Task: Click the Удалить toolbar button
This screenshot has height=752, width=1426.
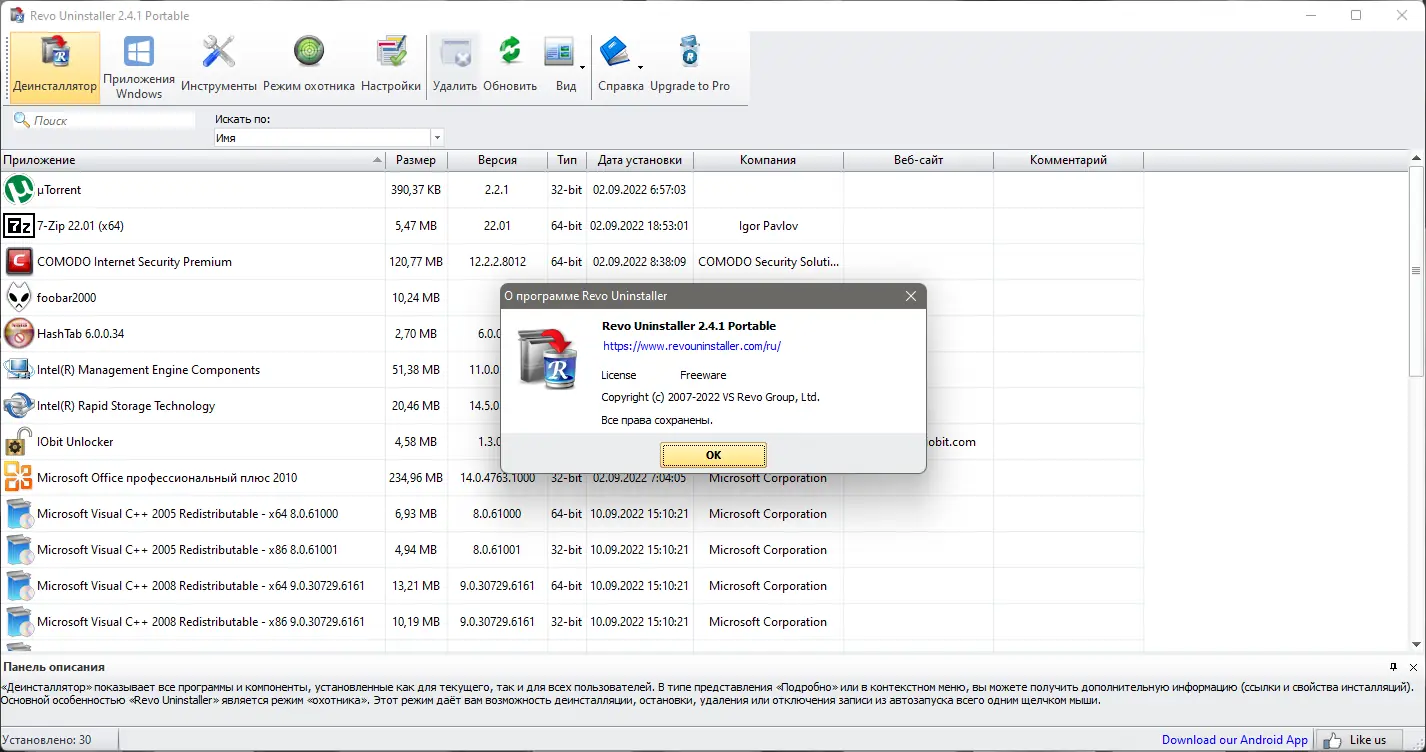Action: click(x=455, y=67)
